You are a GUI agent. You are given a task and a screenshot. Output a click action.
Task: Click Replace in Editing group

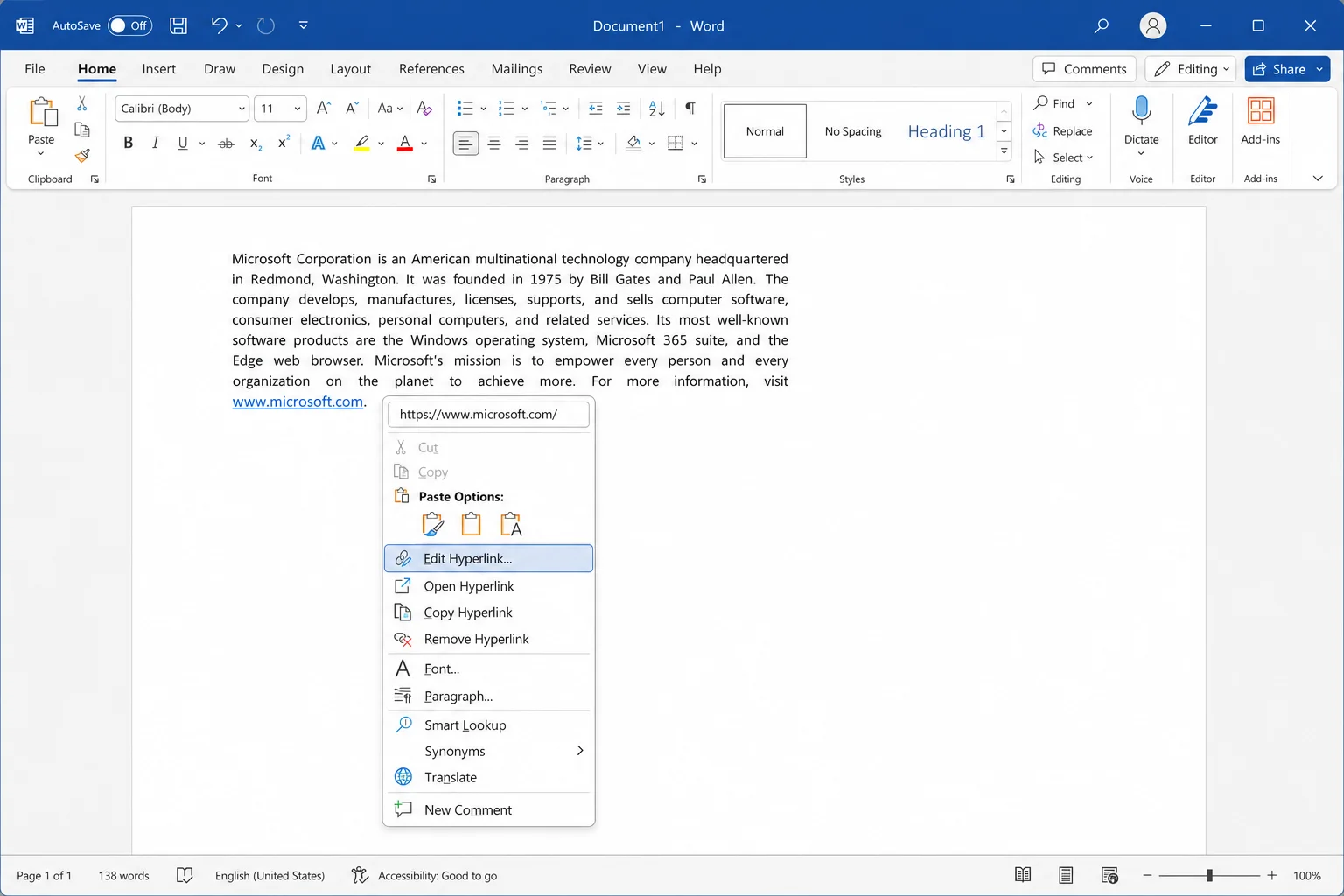1062,131
